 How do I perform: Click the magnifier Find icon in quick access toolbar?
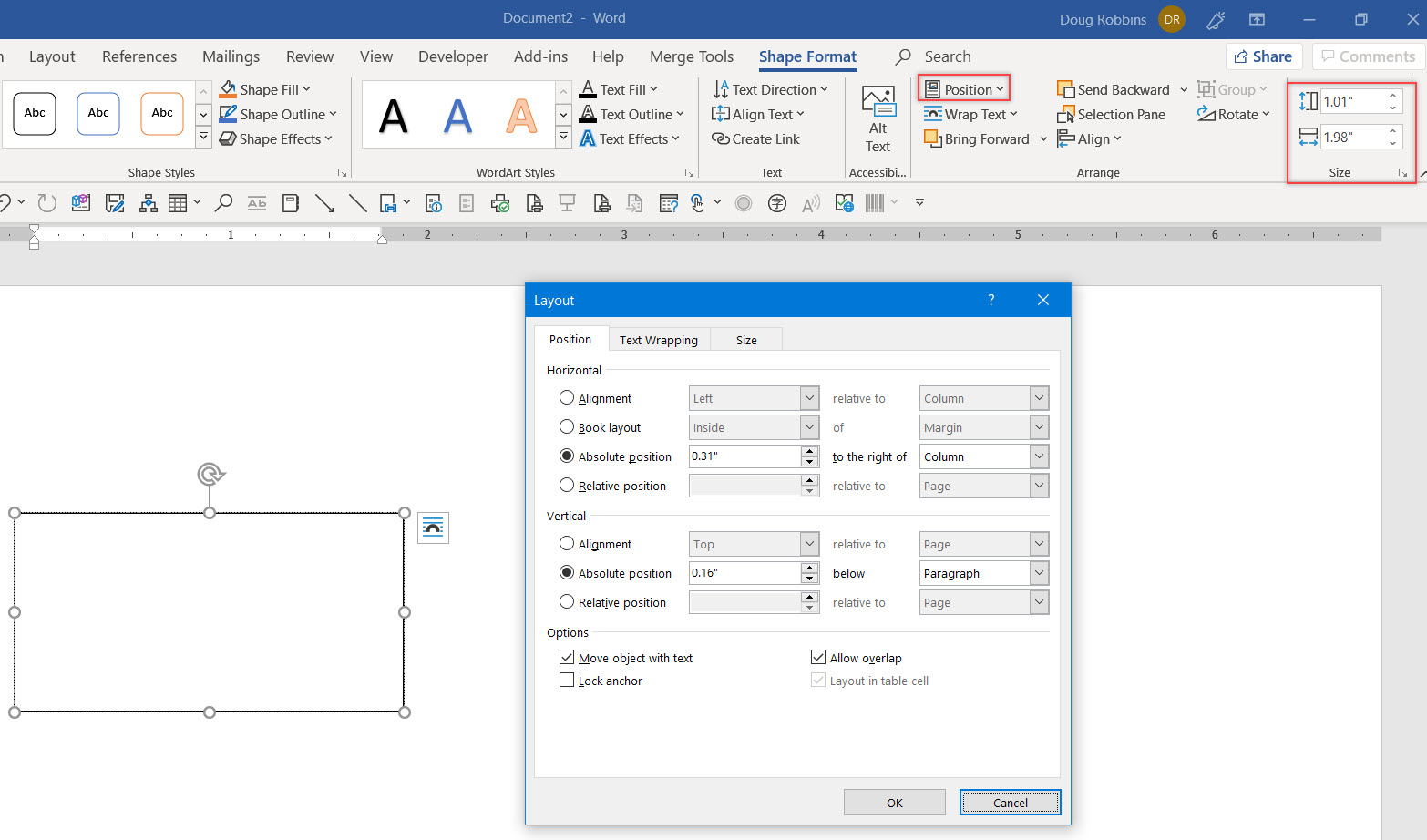point(223,203)
